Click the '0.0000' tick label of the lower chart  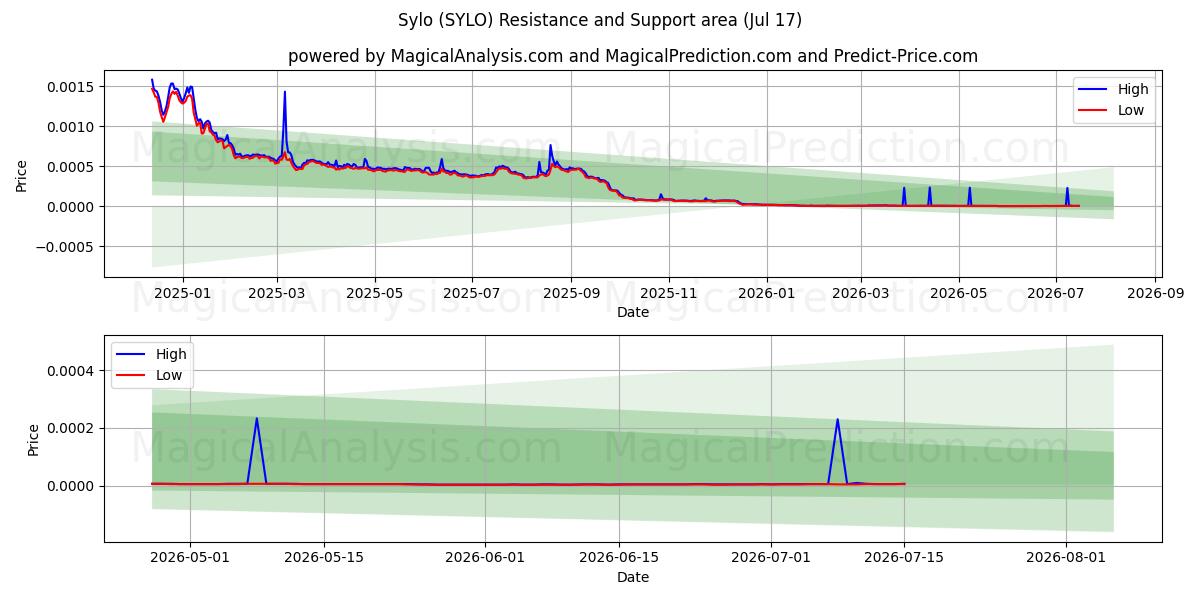point(71,486)
